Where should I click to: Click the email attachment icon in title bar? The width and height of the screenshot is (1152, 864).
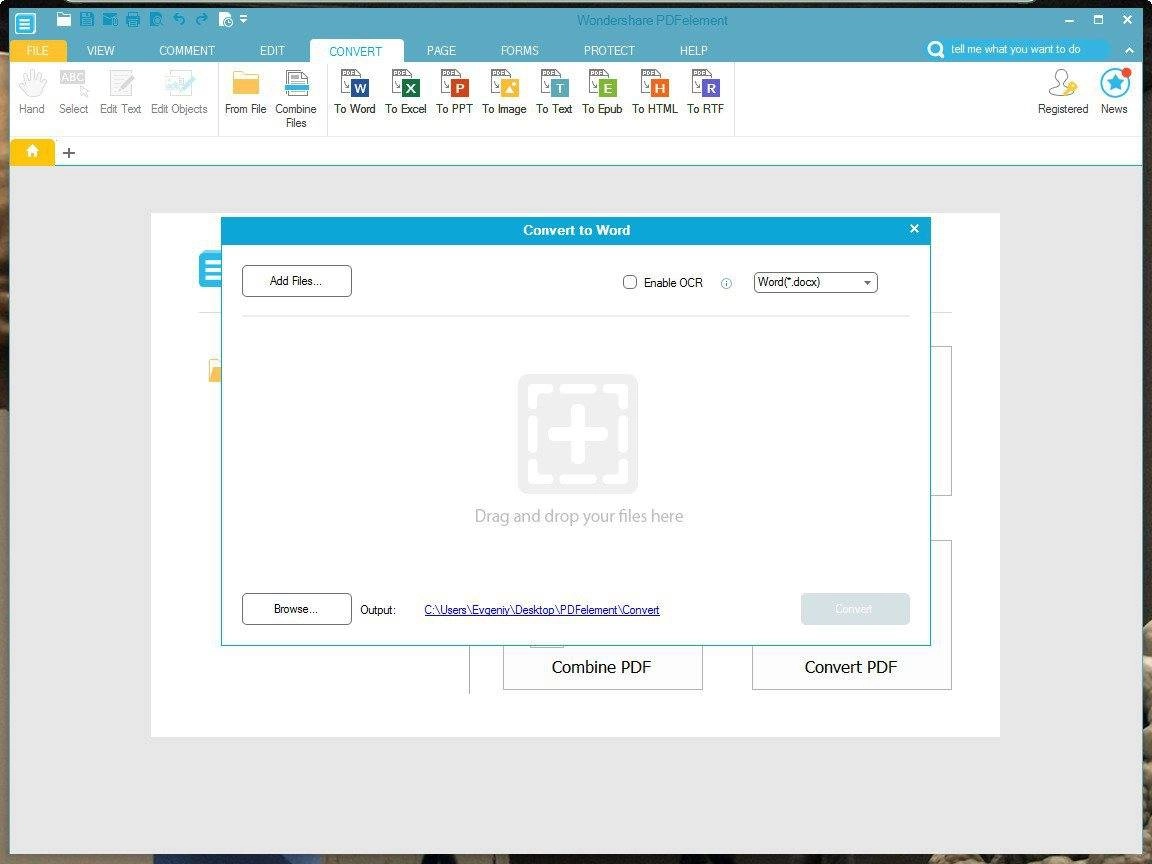(x=110, y=19)
